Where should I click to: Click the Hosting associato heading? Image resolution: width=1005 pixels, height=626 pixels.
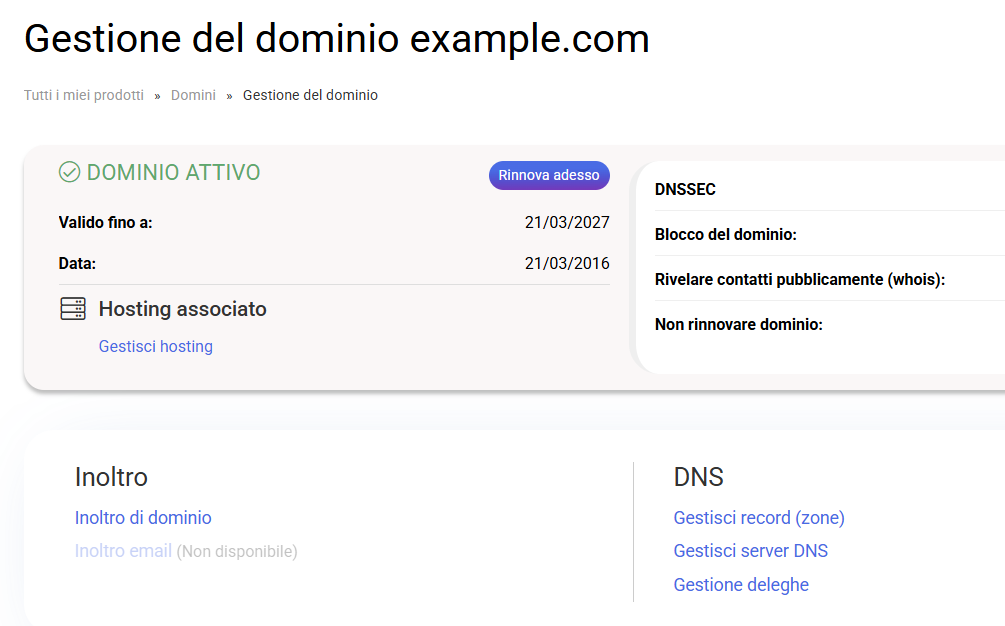[182, 309]
